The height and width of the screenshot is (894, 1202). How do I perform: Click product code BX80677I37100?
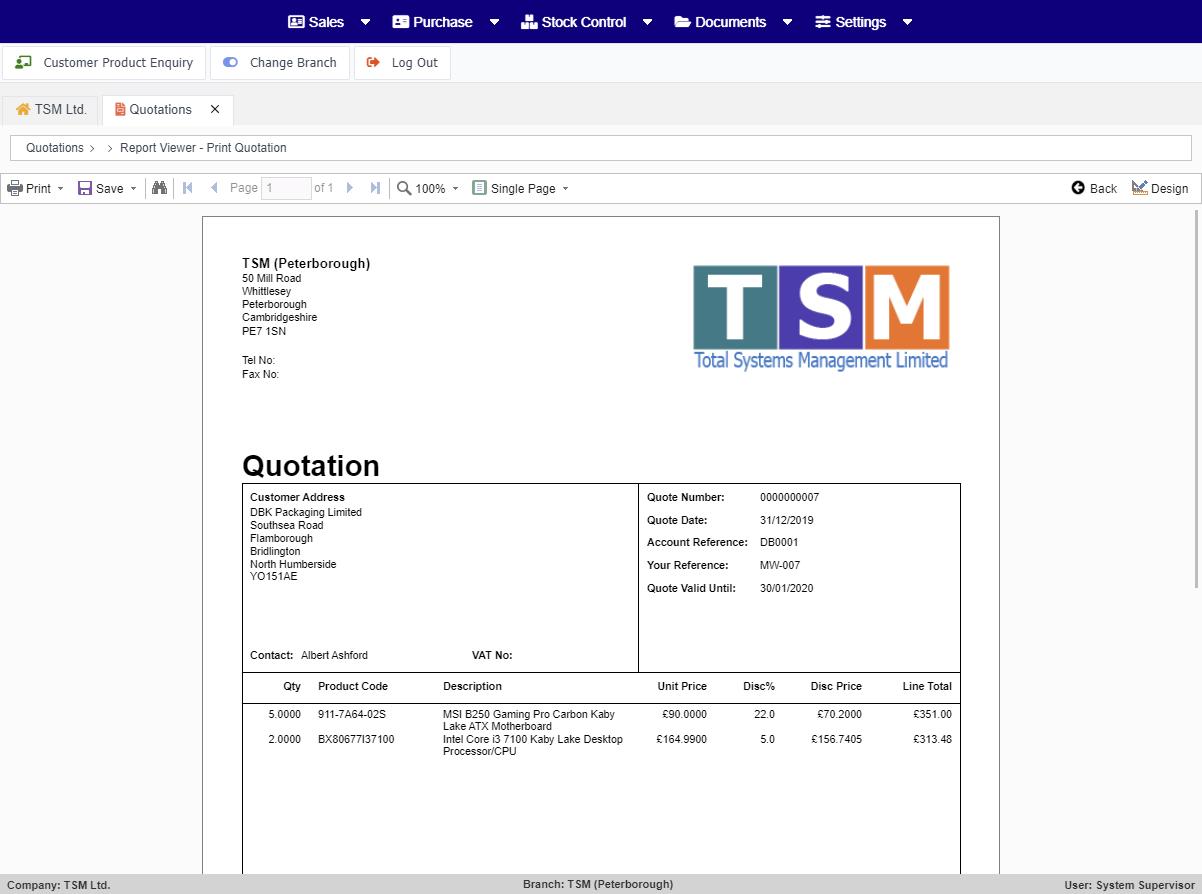[x=356, y=740]
